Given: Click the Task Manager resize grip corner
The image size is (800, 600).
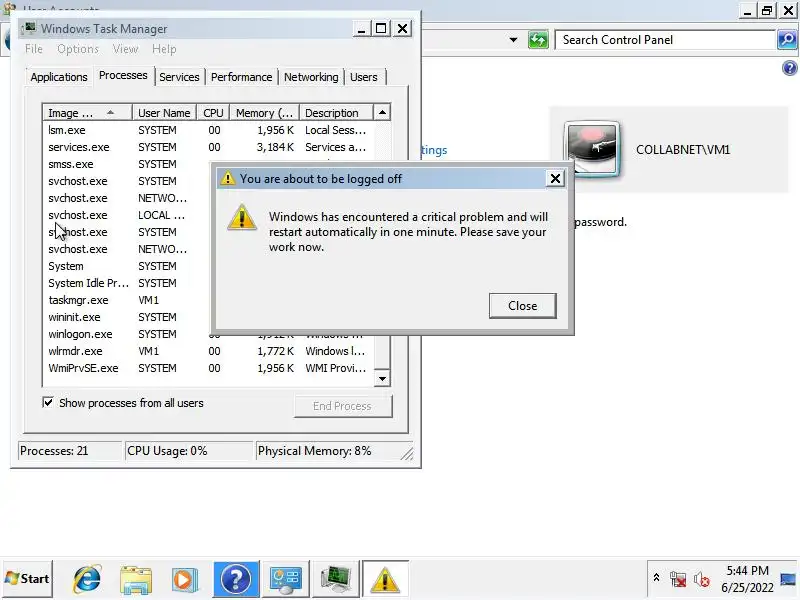Looking at the screenshot, I should (x=407, y=454).
